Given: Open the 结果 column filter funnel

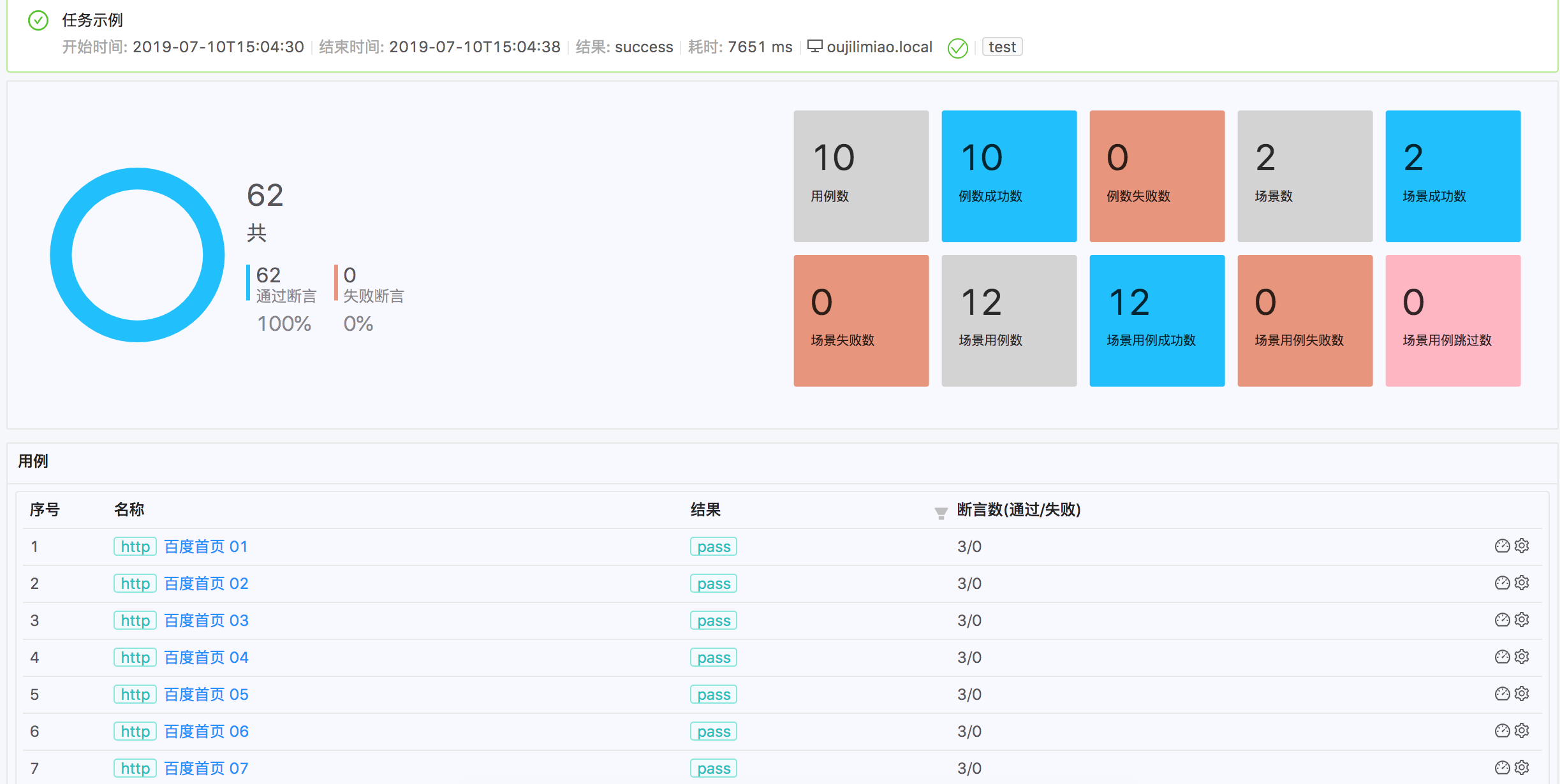Looking at the screenshot, I should point(941,513).
